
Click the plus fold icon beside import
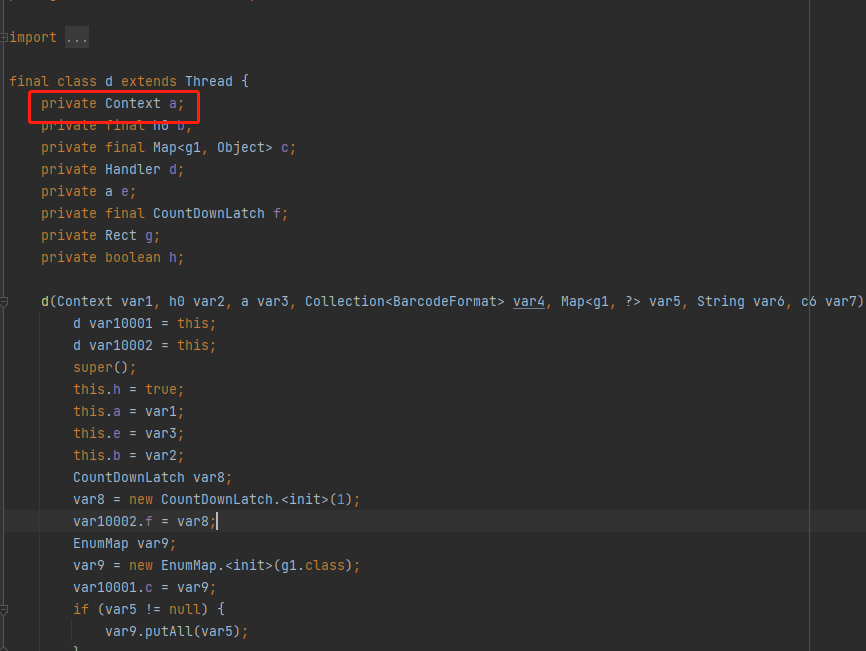coord(4,36)
